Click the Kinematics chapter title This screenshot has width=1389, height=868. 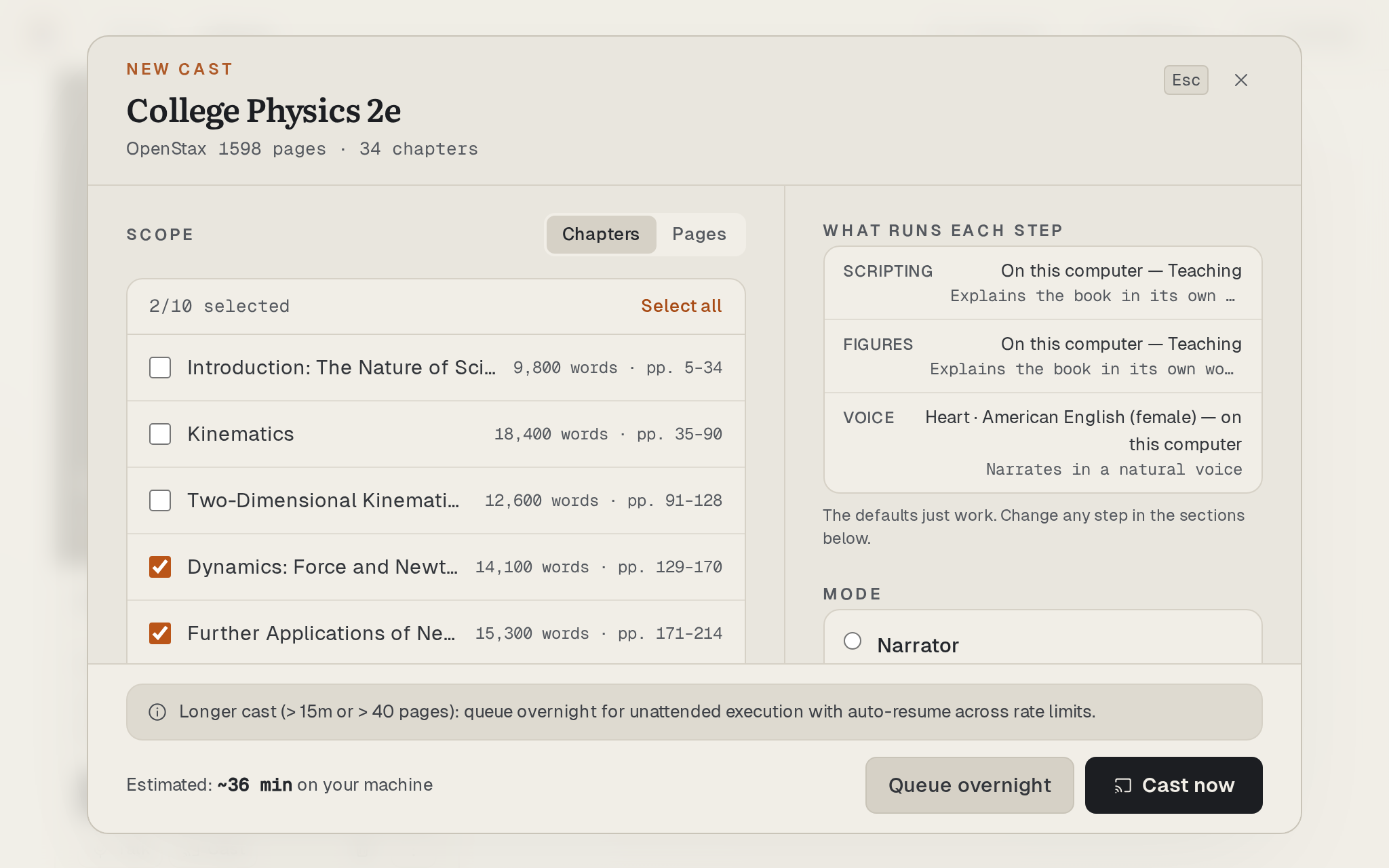[x=241, y=434]
